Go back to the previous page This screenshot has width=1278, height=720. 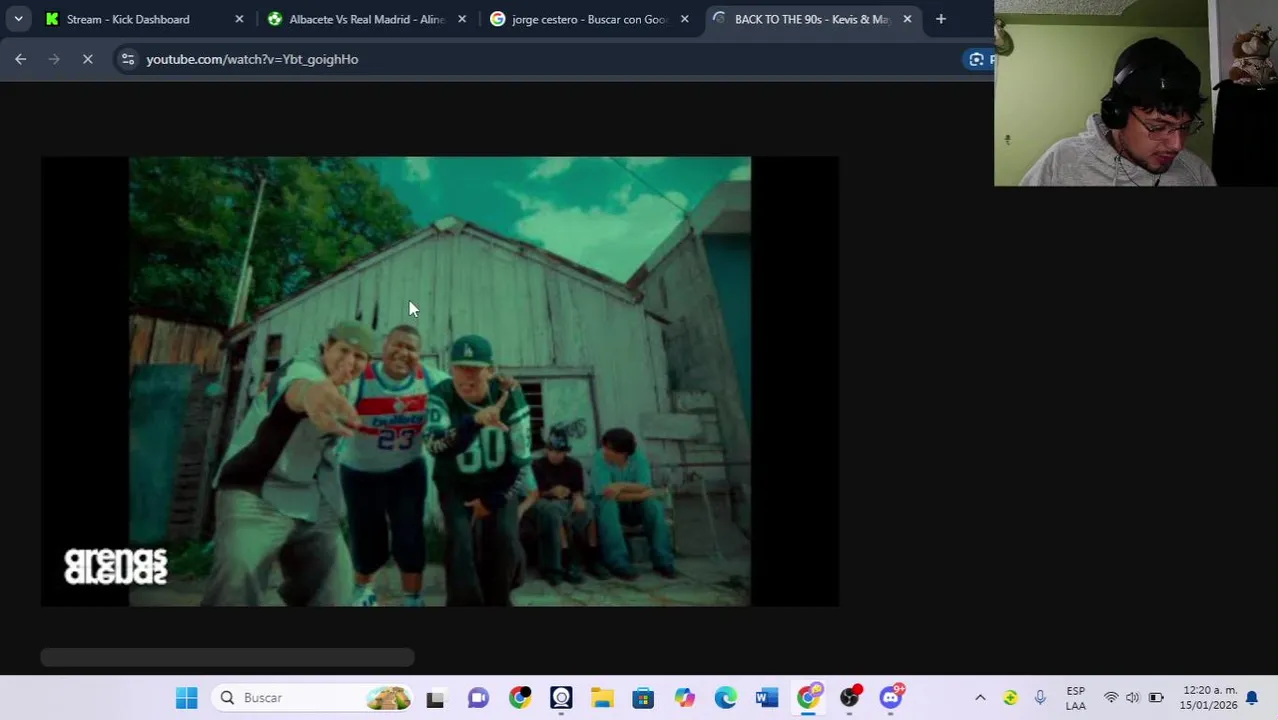pyautogui.click(x=21, y=59)
